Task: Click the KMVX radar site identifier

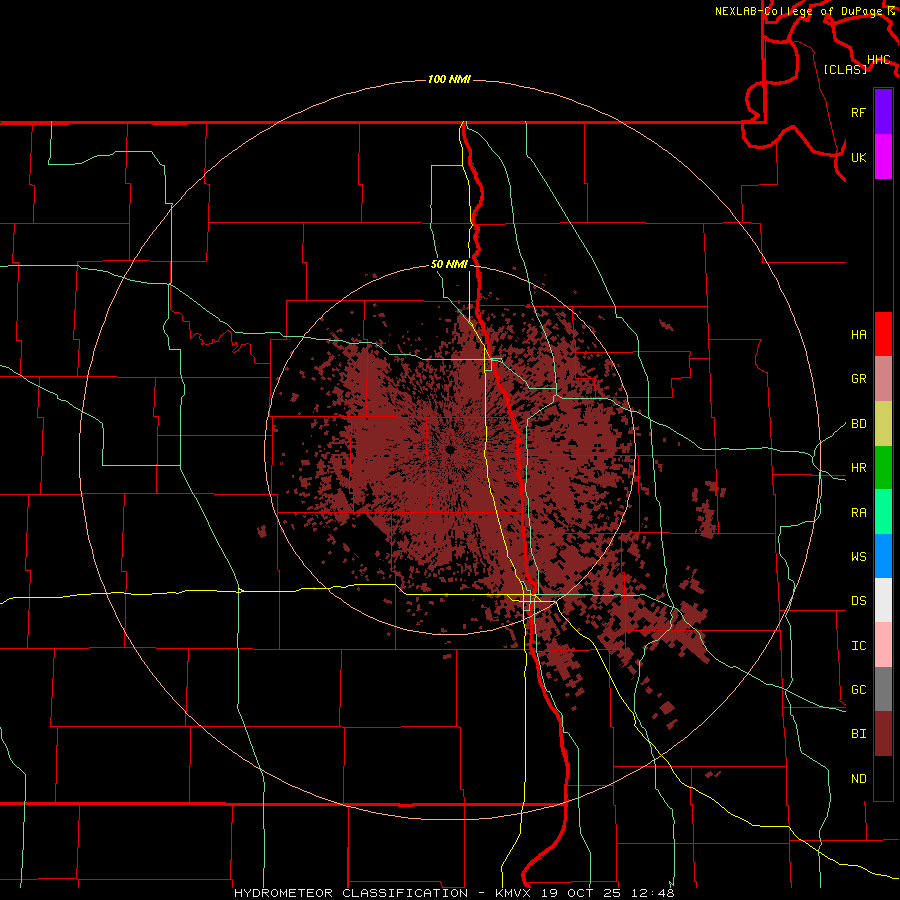Action: pyautogui.click(x=514, y=893)
